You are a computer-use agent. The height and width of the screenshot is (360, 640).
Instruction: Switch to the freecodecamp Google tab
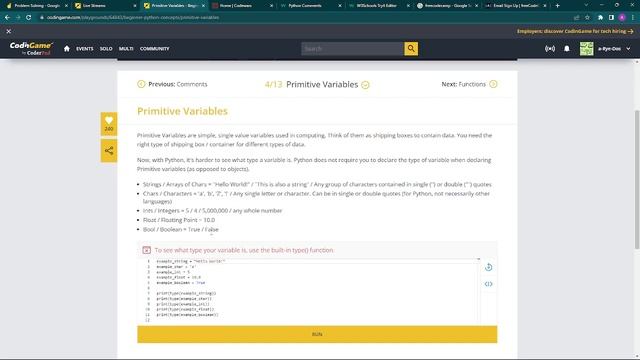(446, 6)
